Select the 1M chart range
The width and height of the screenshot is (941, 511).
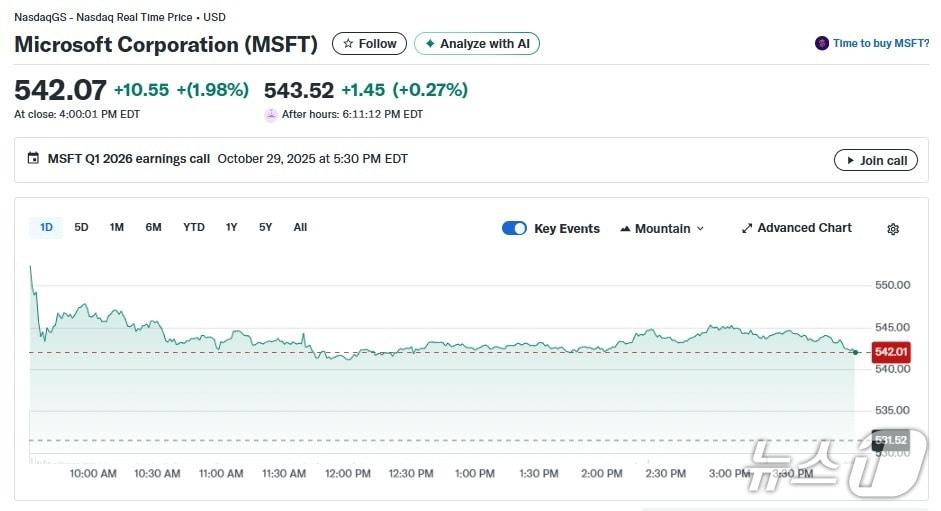[117, 228]
